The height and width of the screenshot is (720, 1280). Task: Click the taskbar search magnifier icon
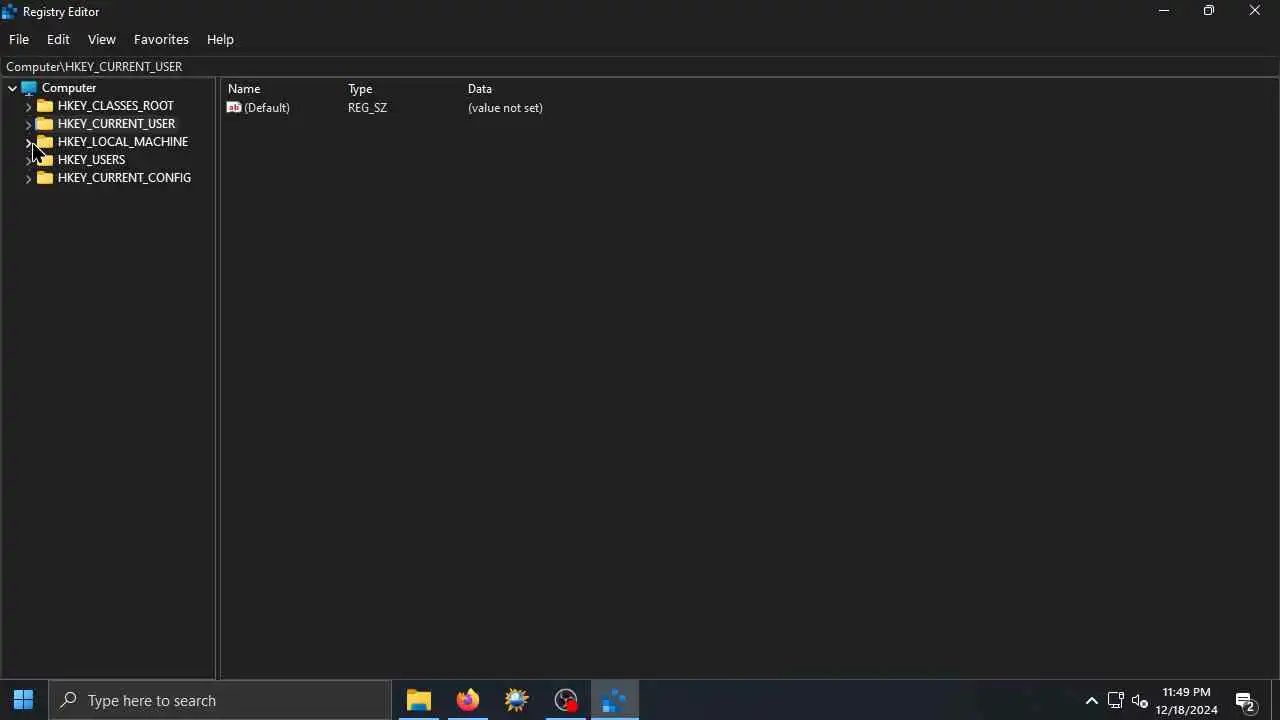68,700
